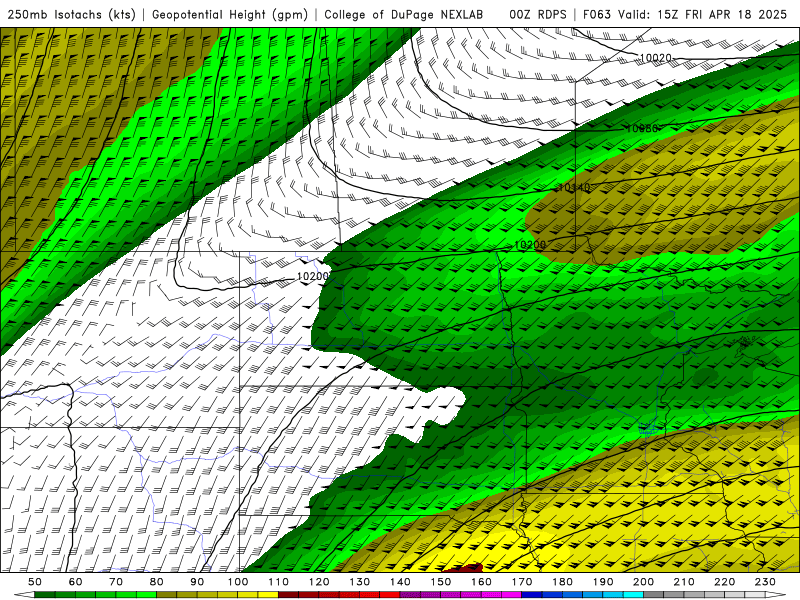Click the 'College of DuPage NEXLAB' label
The height and width of the screenshot is (600, 800).
click(x=404, y=14)
